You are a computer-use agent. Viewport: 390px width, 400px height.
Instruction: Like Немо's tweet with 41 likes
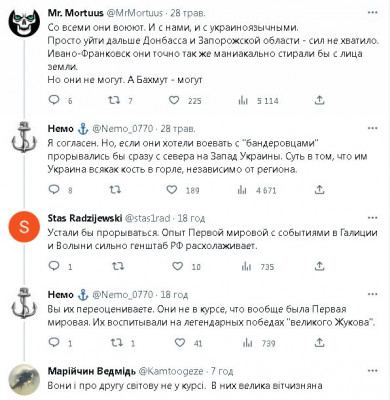(x=180, y=342)
